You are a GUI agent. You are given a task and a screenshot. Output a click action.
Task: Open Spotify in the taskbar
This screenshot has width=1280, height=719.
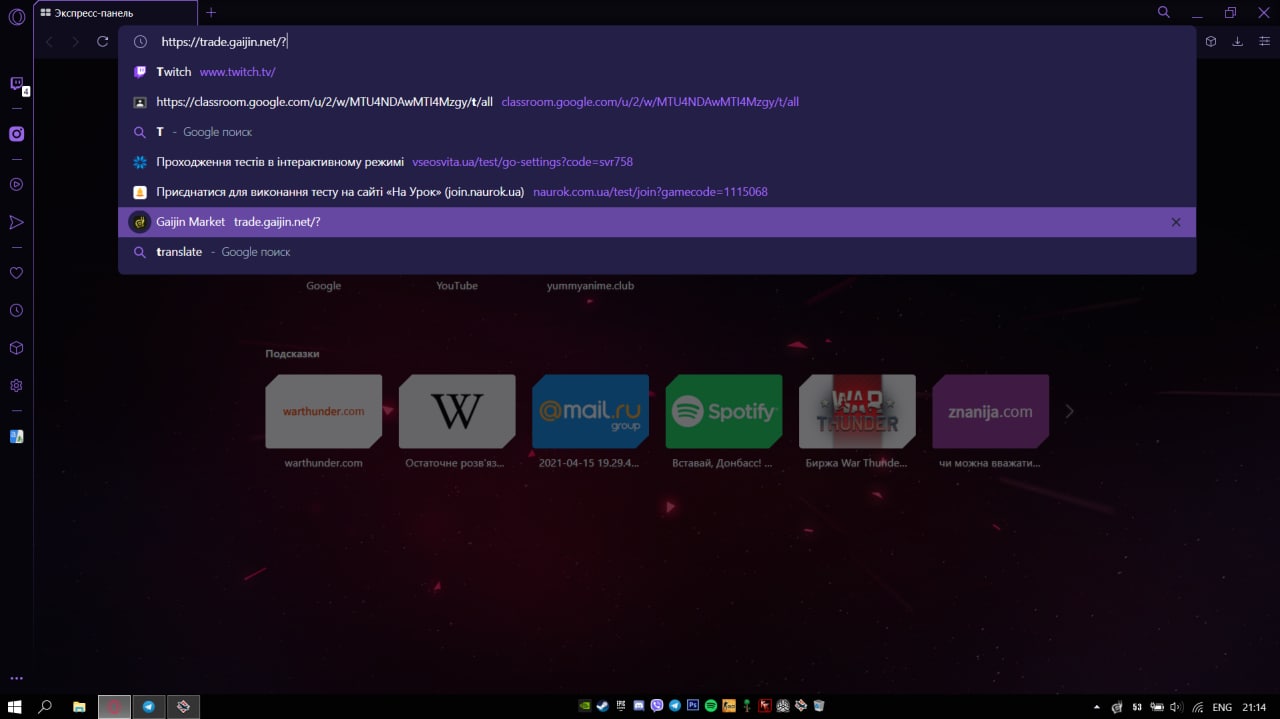click(x=711, y=706)
